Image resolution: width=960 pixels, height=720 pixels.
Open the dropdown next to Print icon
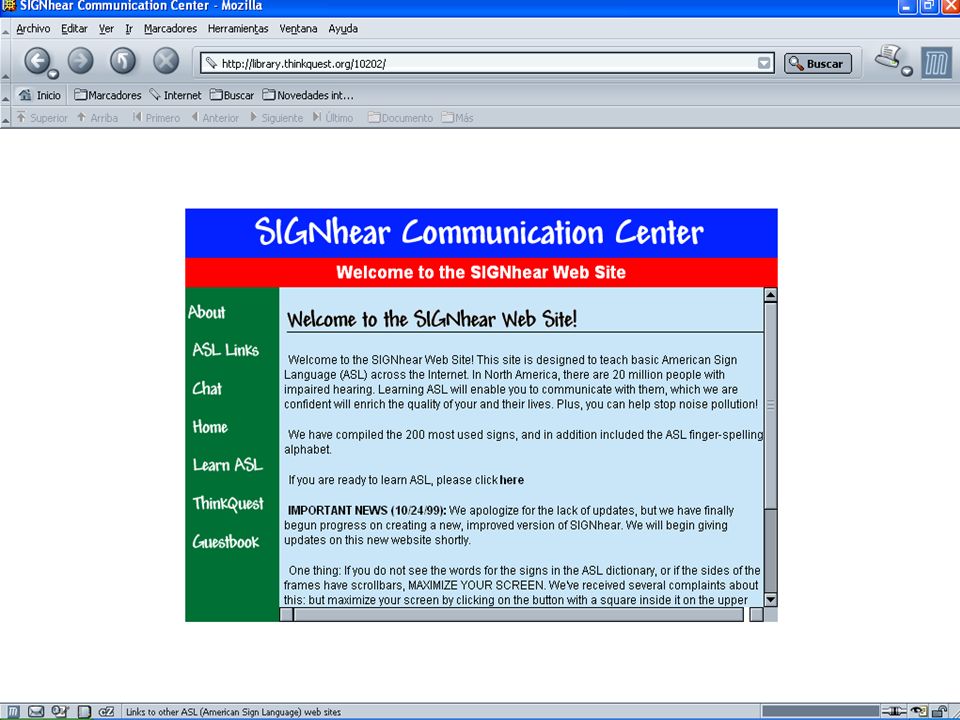907,72
